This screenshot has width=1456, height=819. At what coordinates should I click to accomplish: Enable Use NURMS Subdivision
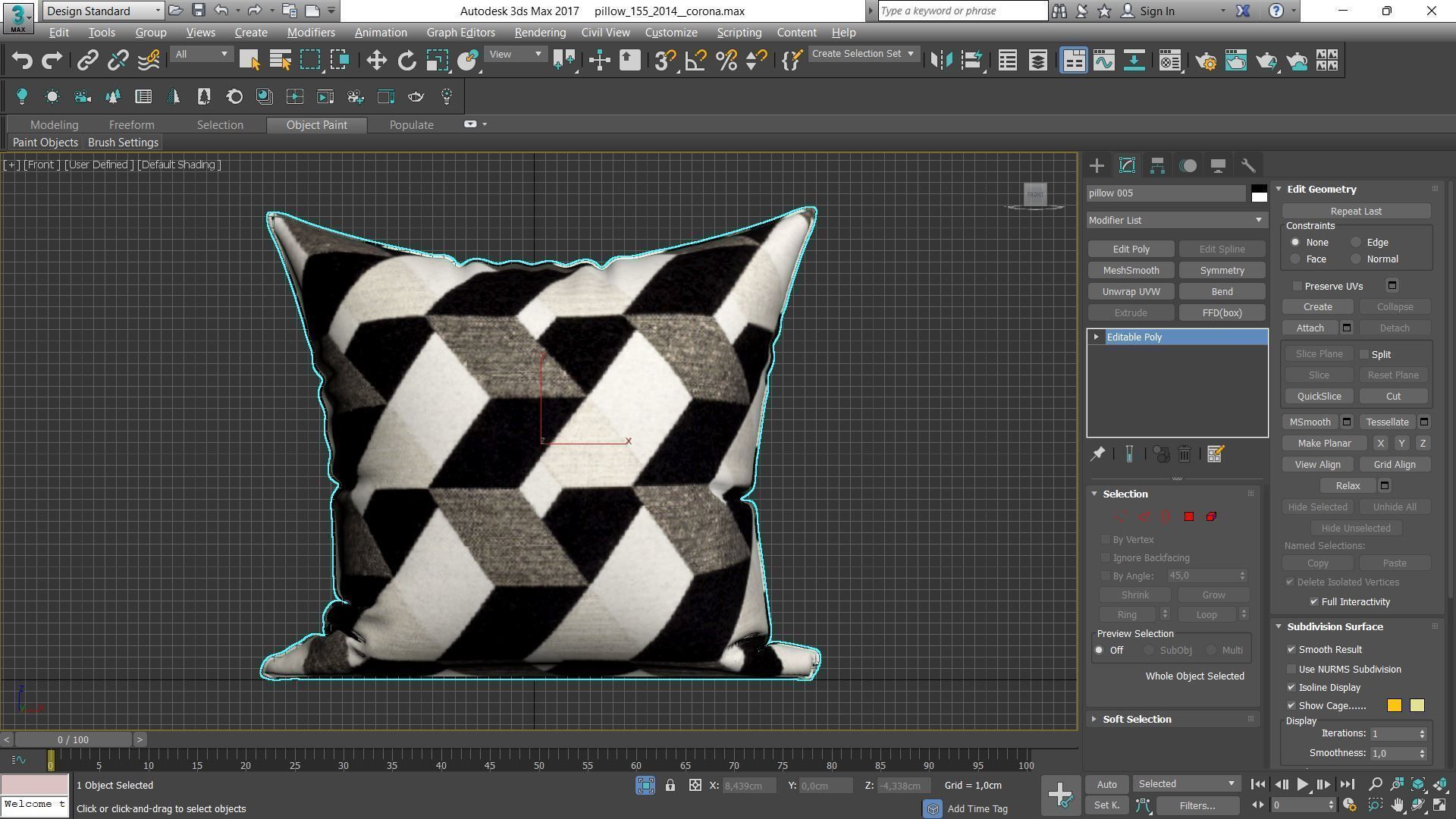(x=1291, y=670)
